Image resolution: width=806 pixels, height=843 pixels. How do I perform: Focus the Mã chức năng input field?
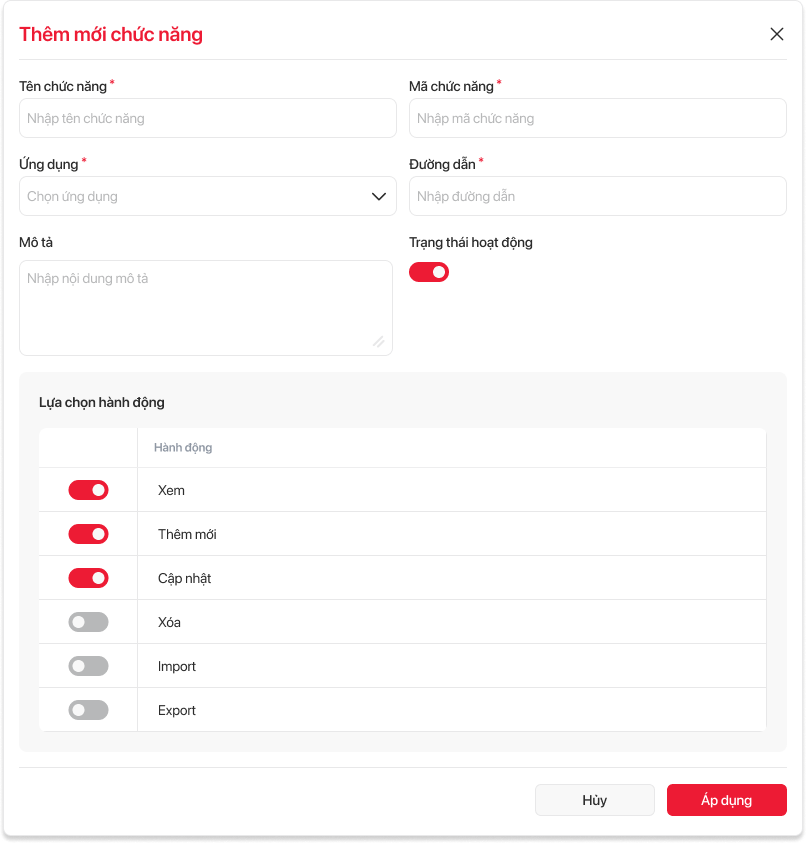(x=598, y=118)
